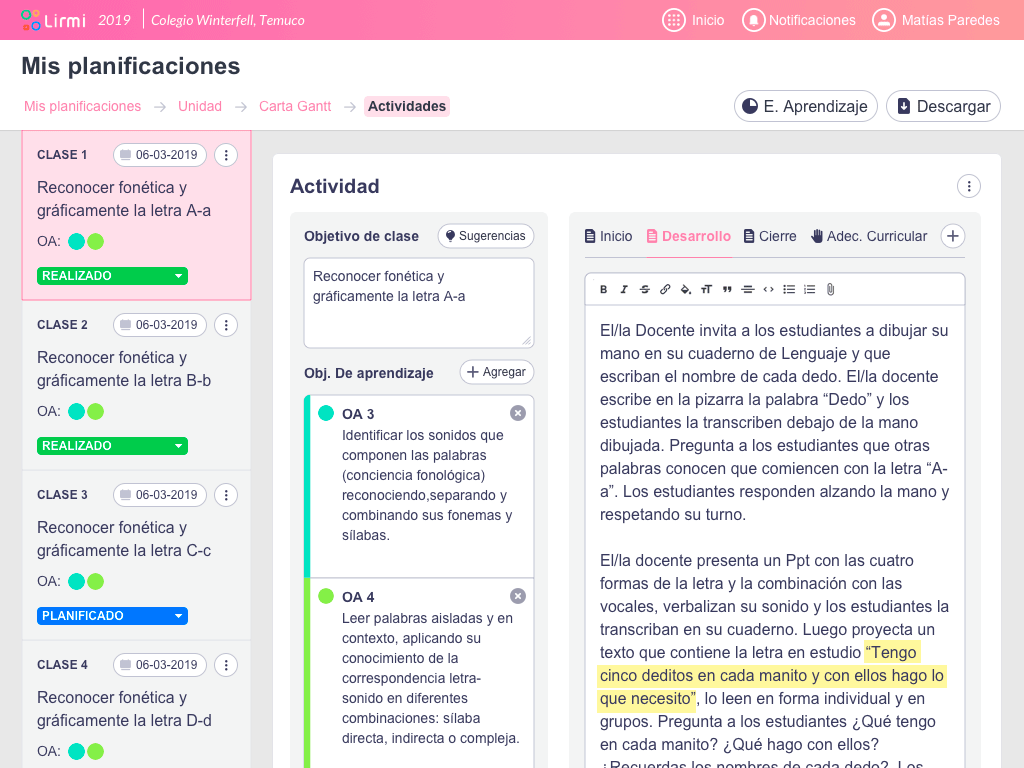Click the highlighted 'Tengo cinco deditos' text
1024x768 pixels.
pos(771,675)
